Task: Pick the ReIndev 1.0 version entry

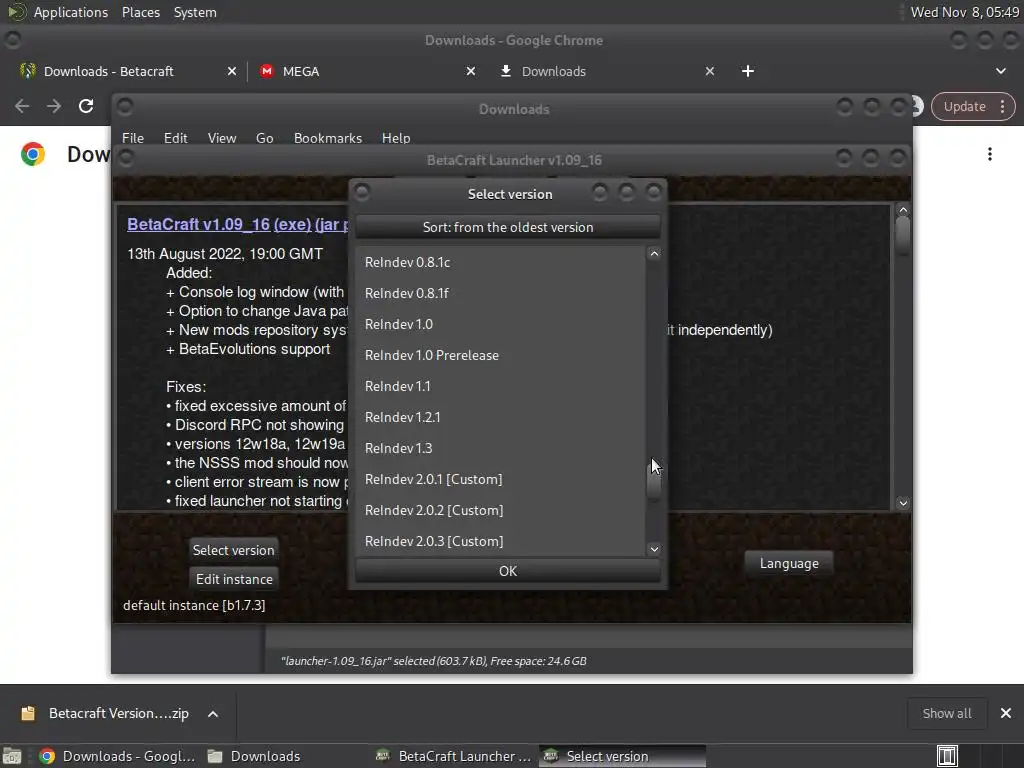Action: [x=500, y=324]
